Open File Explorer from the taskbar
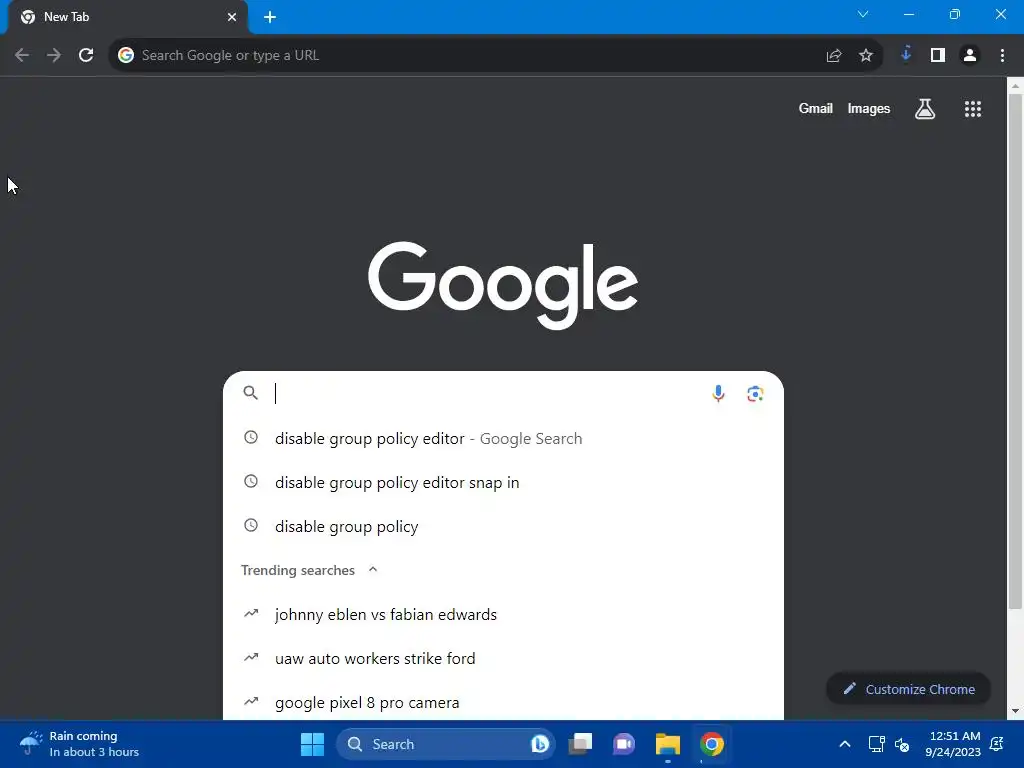 coord(667,744)
